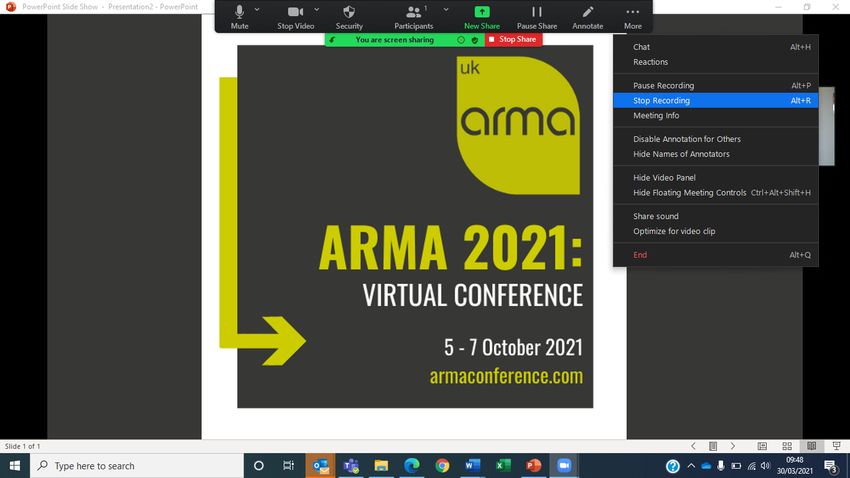Click the network signal icon on sharing bar

point(332,40)
